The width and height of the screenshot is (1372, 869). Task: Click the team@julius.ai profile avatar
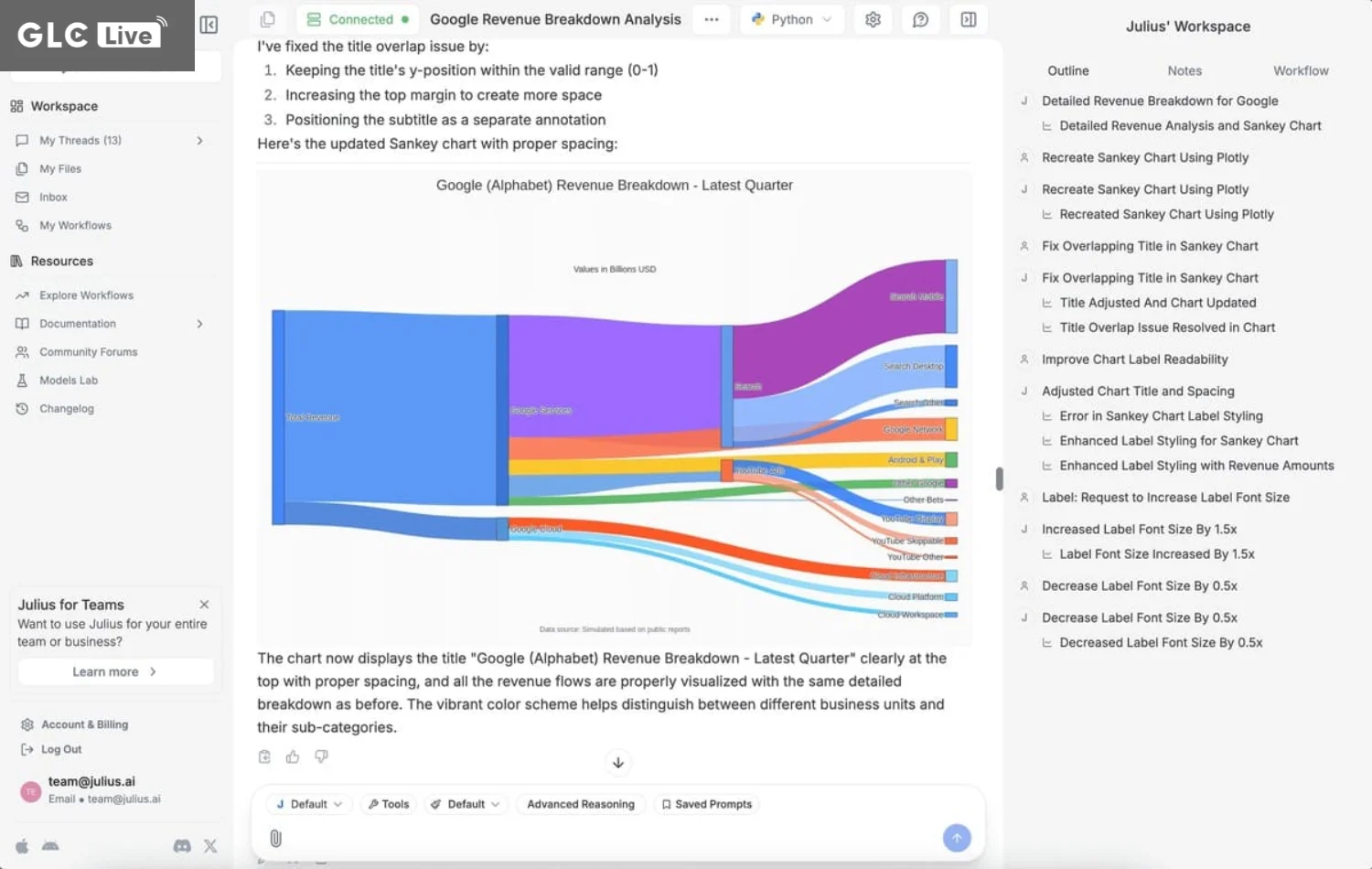pyautogui.click(x=31, y=791)
